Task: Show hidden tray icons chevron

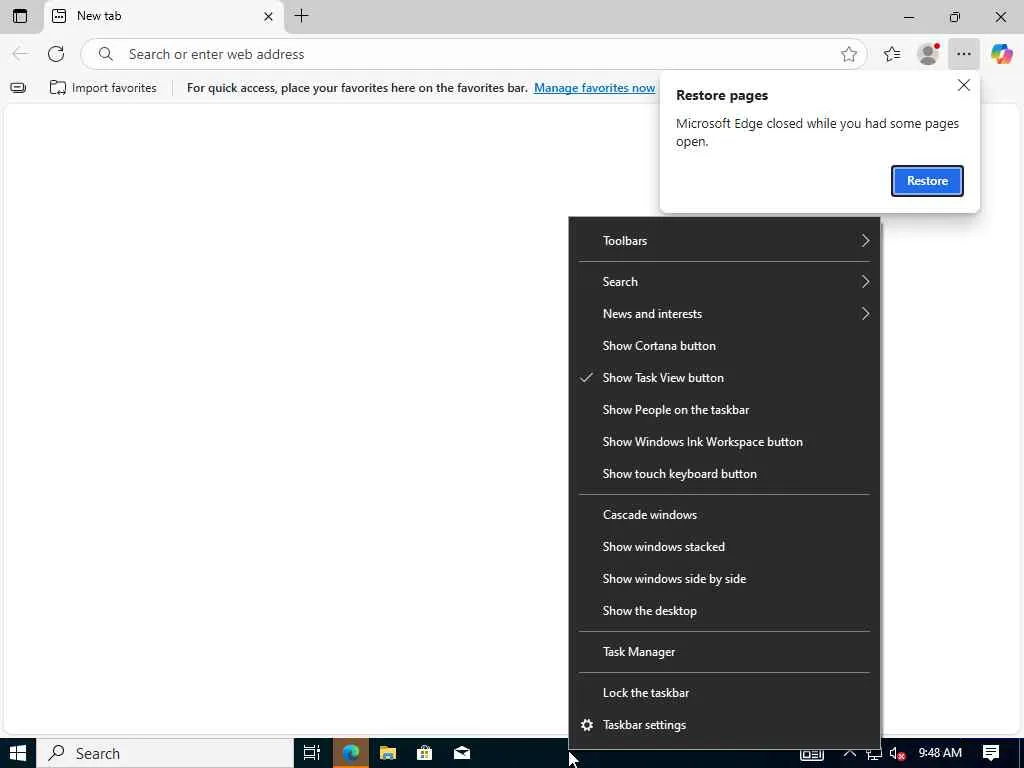Action: (x=849, y=753)
